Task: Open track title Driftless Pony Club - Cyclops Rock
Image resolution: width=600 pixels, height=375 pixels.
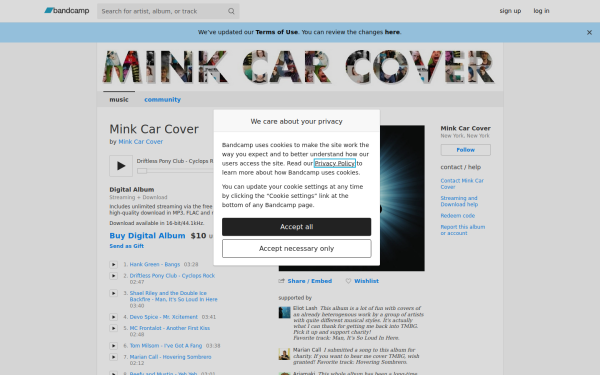Action: tap(172, 276)
